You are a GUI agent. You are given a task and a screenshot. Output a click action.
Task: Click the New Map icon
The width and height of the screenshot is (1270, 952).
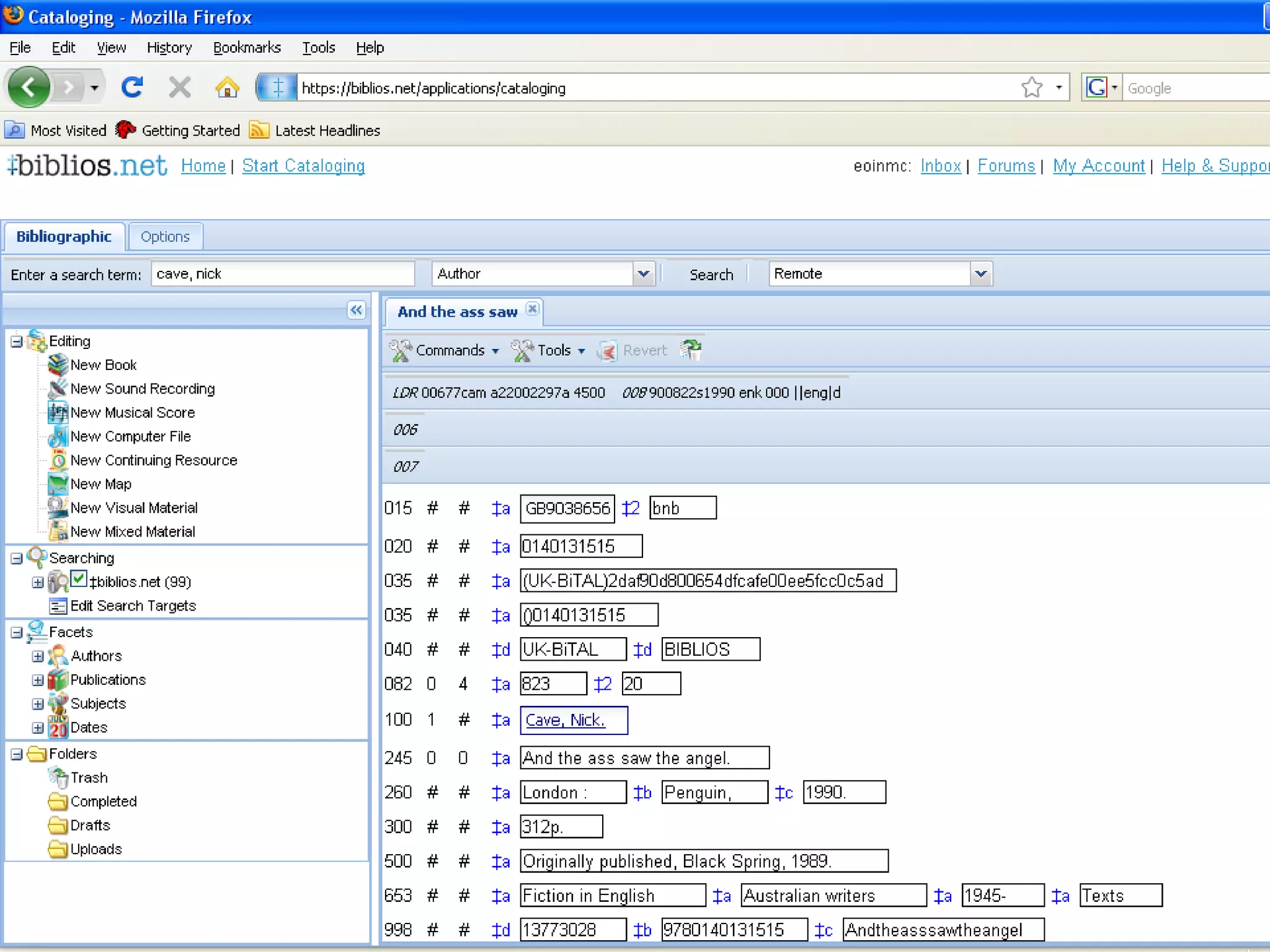click(x=58, y=484)
